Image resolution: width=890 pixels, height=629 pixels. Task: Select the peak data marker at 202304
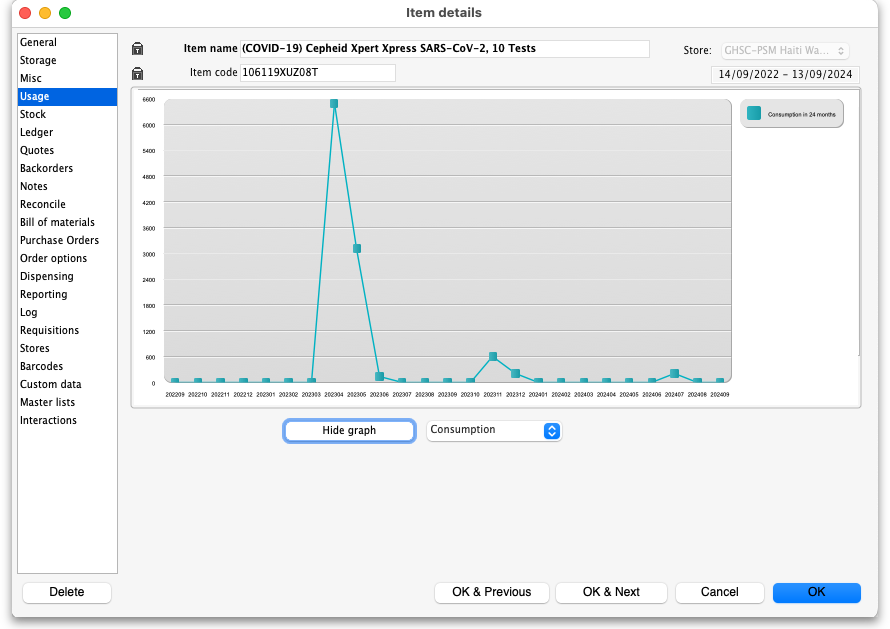coord(334,104)
